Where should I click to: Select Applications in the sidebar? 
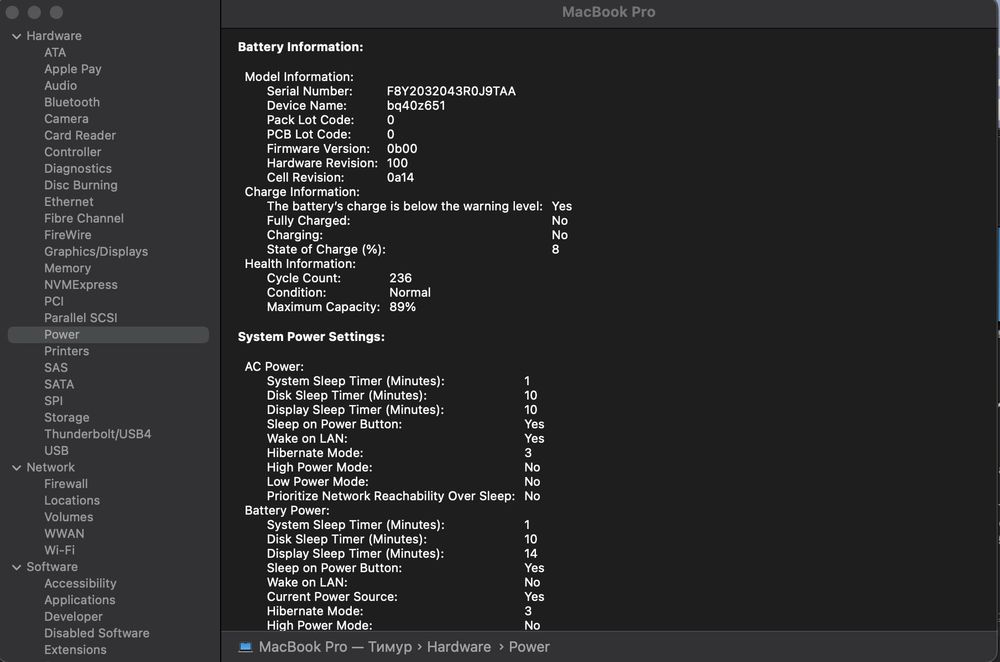pyautogui.click(x=80, y=599)
